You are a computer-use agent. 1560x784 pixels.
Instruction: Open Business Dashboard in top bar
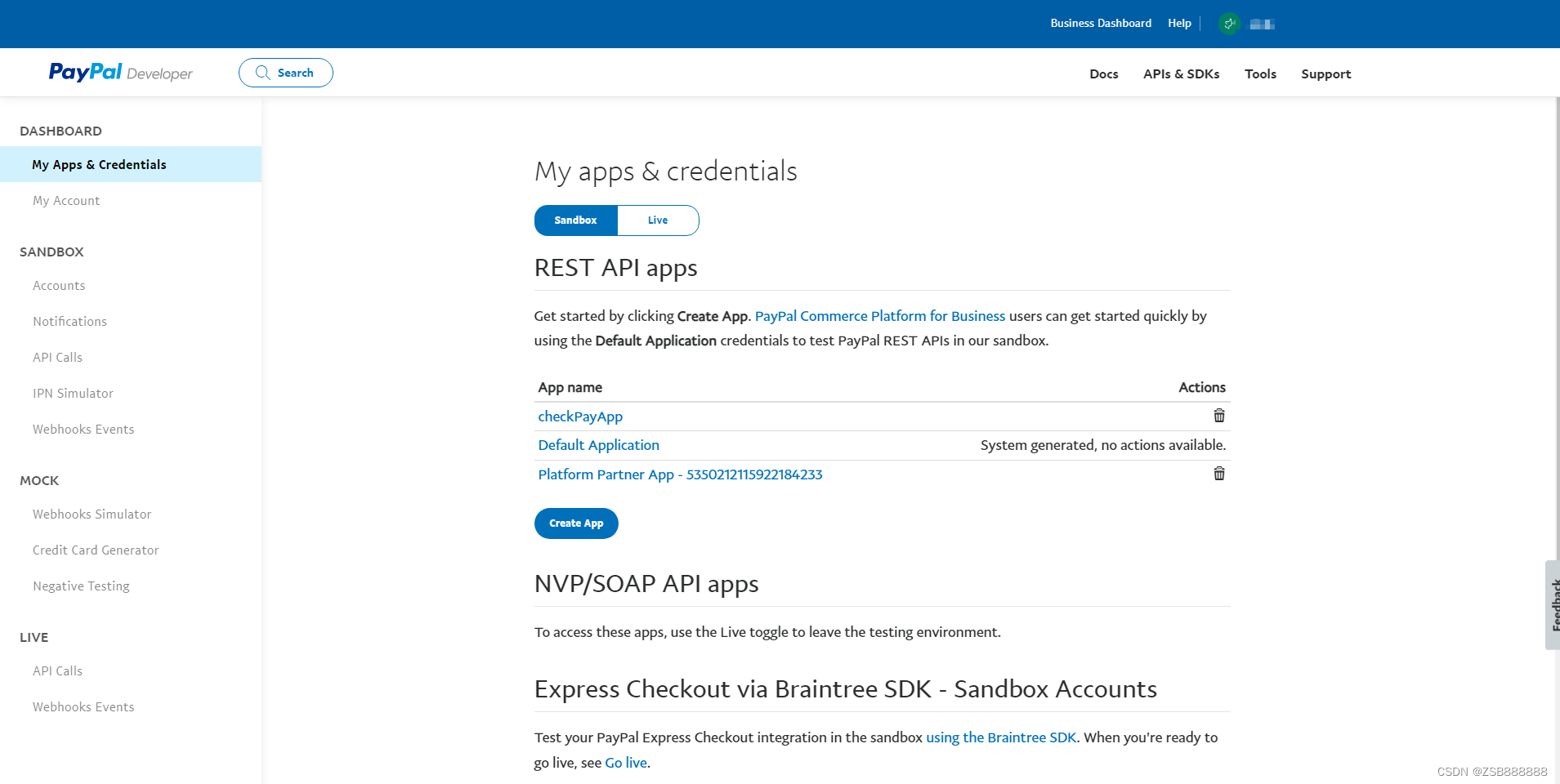tap(1101, 23)
